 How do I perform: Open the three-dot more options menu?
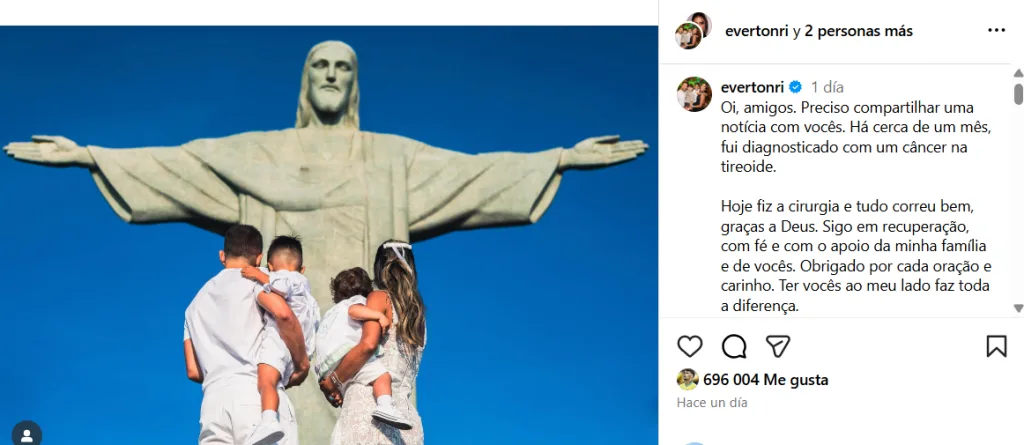coord(996,31)
